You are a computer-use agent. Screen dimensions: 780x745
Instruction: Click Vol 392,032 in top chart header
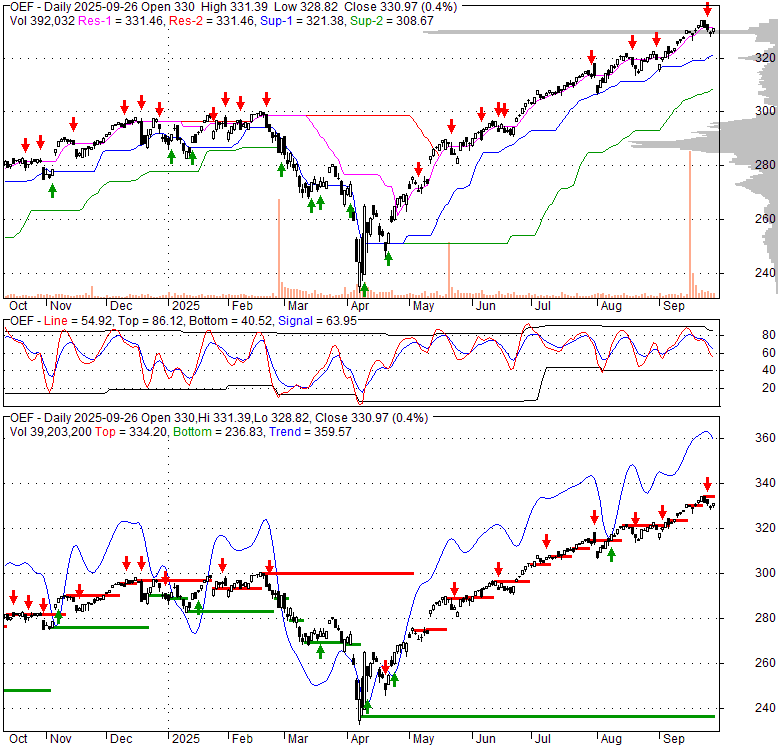42,21
